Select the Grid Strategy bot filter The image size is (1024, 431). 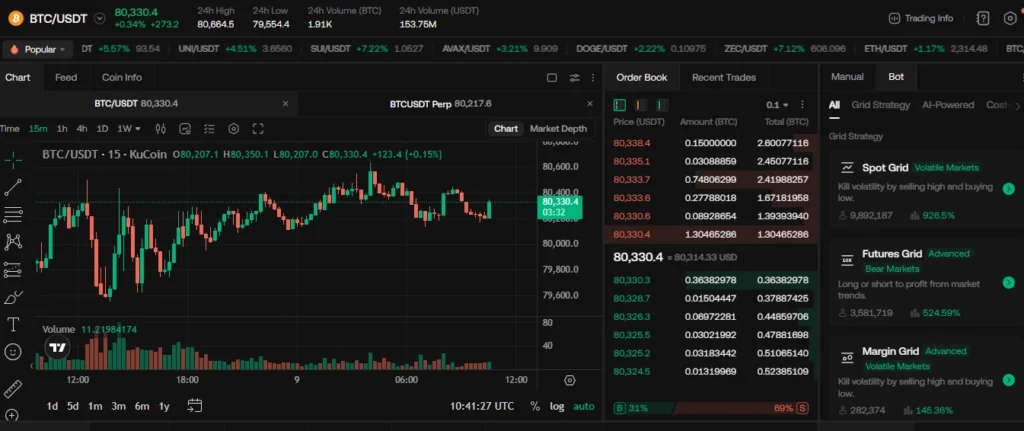[x=880, y=104]
